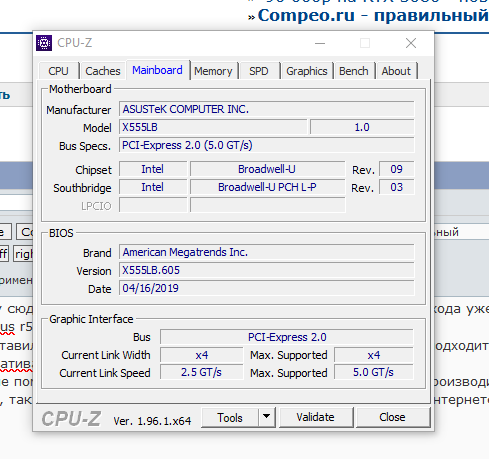
Task: Click the Chipset name Broadwell-U
Action: (267, 169)
